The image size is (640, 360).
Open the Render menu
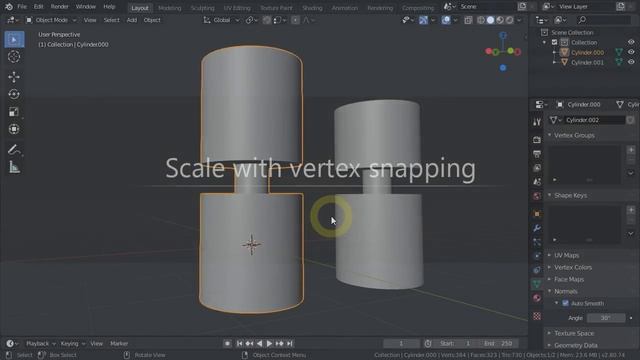[60, 7]
